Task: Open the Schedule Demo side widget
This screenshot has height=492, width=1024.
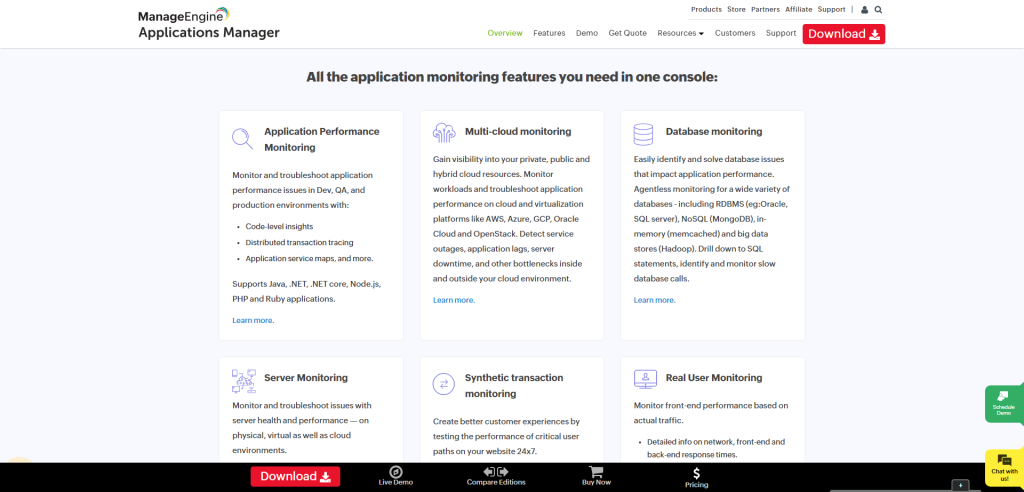Action: click(x=1004, y=404)
